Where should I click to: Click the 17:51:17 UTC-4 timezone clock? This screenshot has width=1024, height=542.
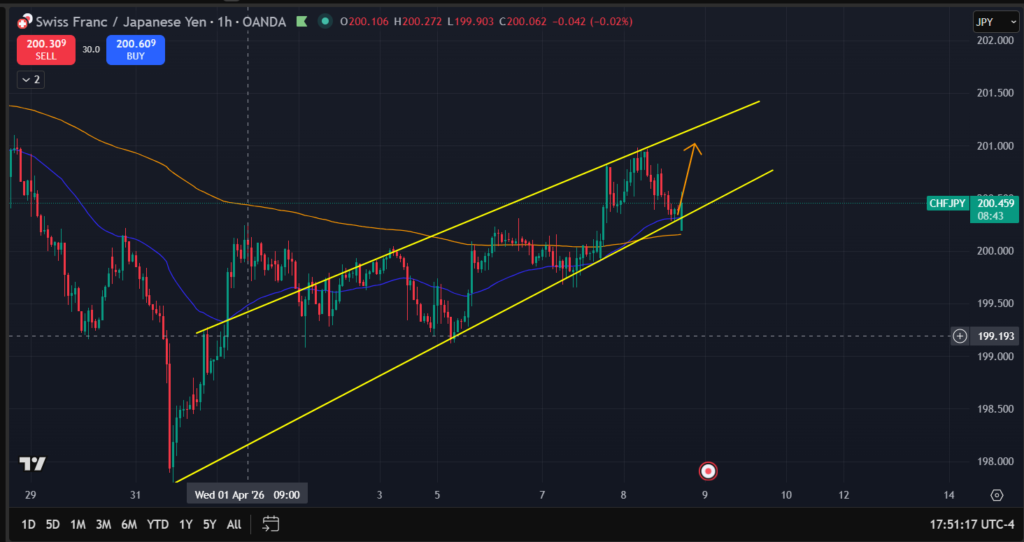click(x=972, y=524)
